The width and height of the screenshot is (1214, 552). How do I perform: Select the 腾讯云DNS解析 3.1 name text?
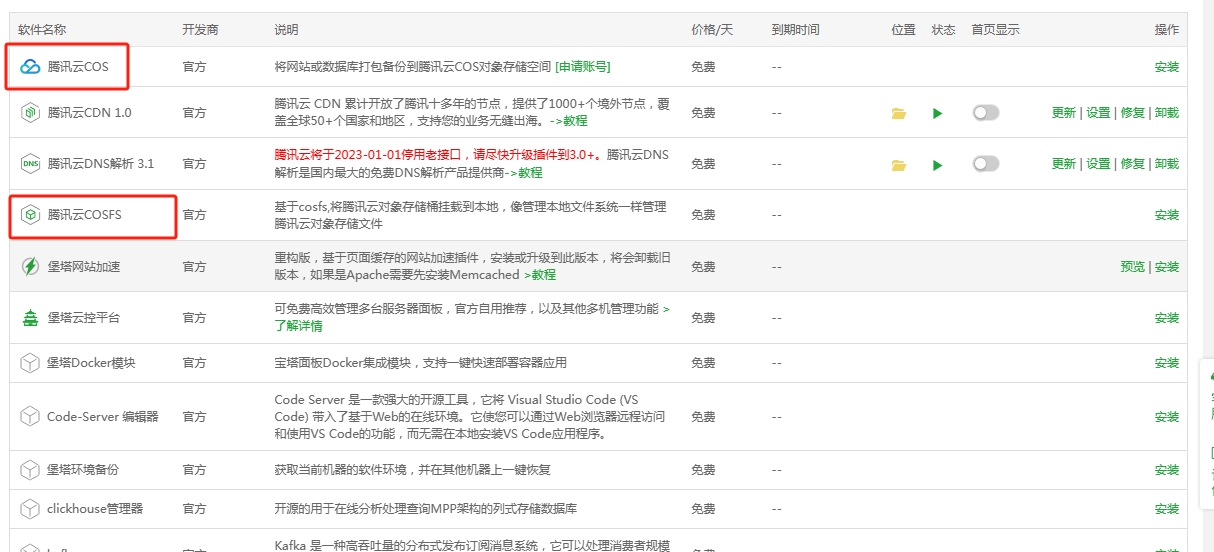point(100,164)
